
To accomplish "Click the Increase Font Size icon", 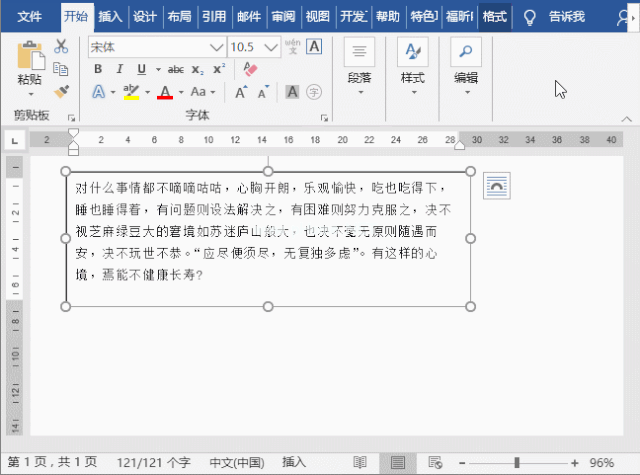I will point(242,92).
